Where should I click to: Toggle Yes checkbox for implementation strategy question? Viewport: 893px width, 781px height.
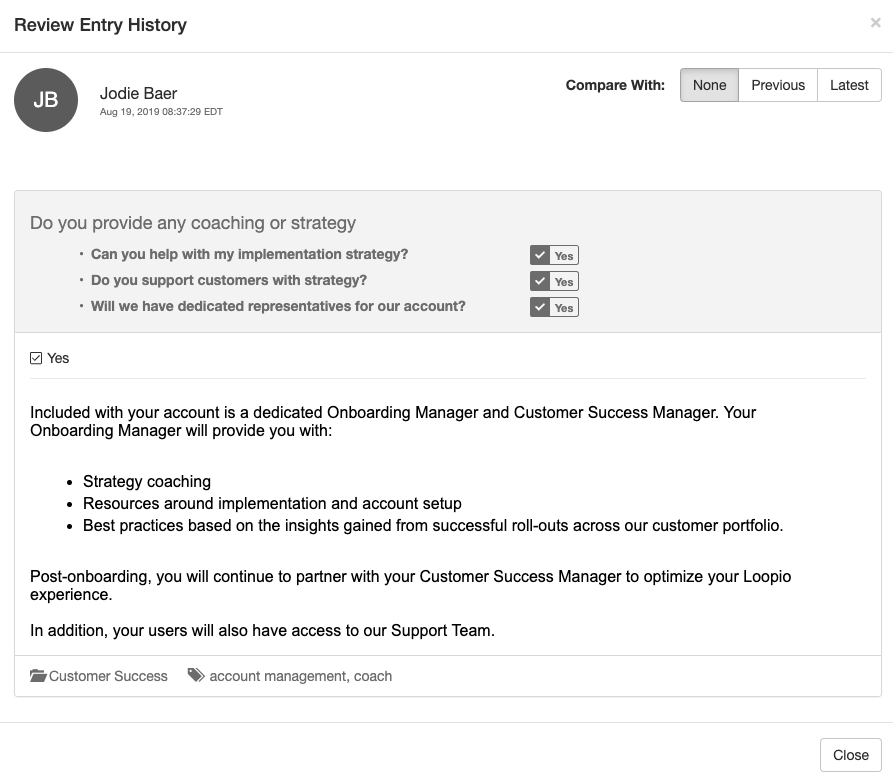pyautogui.click(x=541, y=255)
